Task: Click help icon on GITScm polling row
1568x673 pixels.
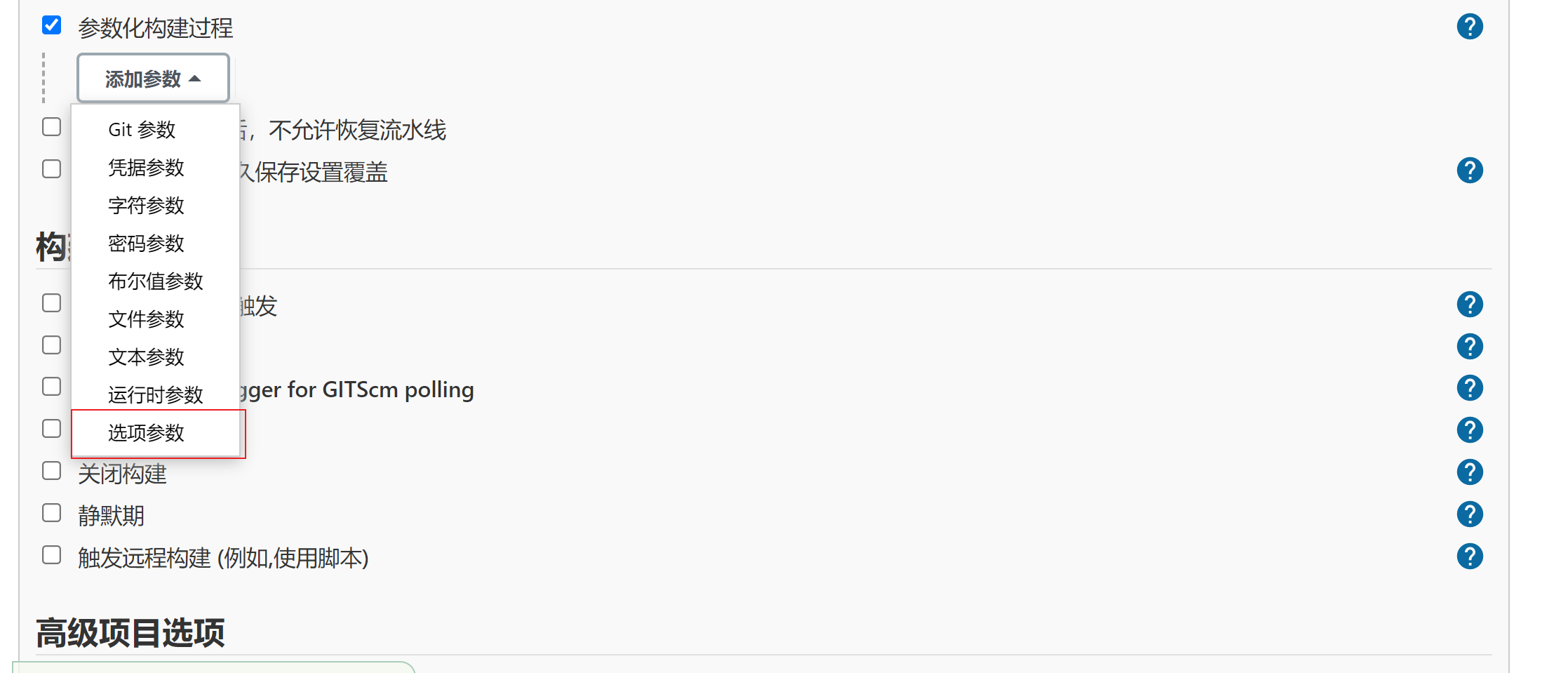Action: coord(1469,388)
